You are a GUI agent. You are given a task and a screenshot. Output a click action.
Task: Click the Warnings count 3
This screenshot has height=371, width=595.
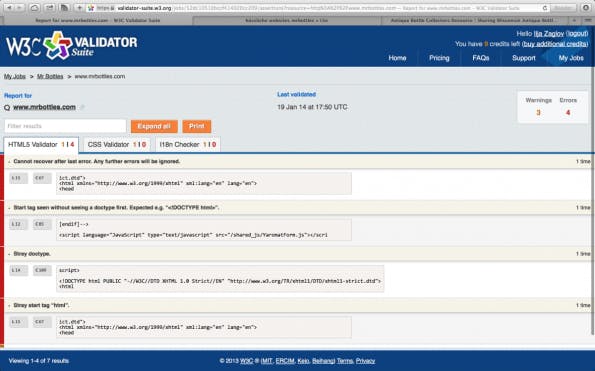pos(538,113)
